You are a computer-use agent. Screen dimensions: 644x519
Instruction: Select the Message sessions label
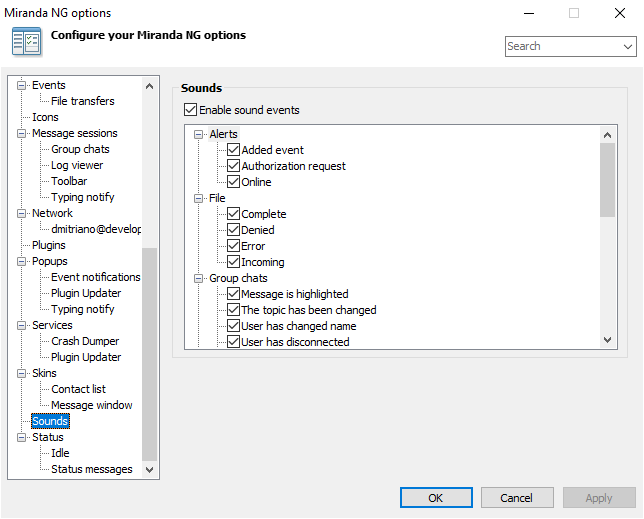coord(75,133)
